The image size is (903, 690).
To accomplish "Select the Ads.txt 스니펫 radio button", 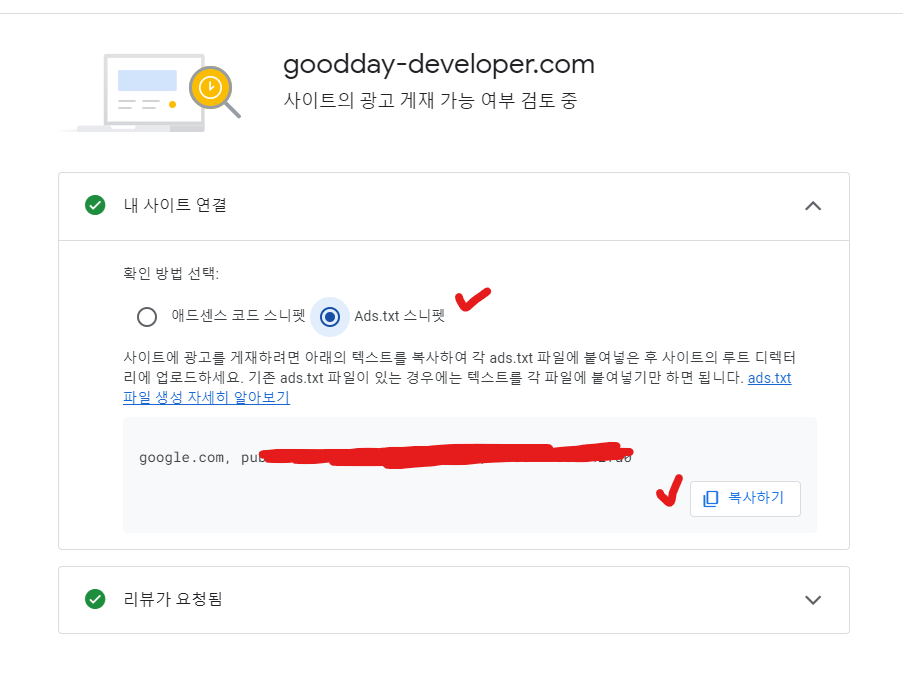I will pos(330,317).
